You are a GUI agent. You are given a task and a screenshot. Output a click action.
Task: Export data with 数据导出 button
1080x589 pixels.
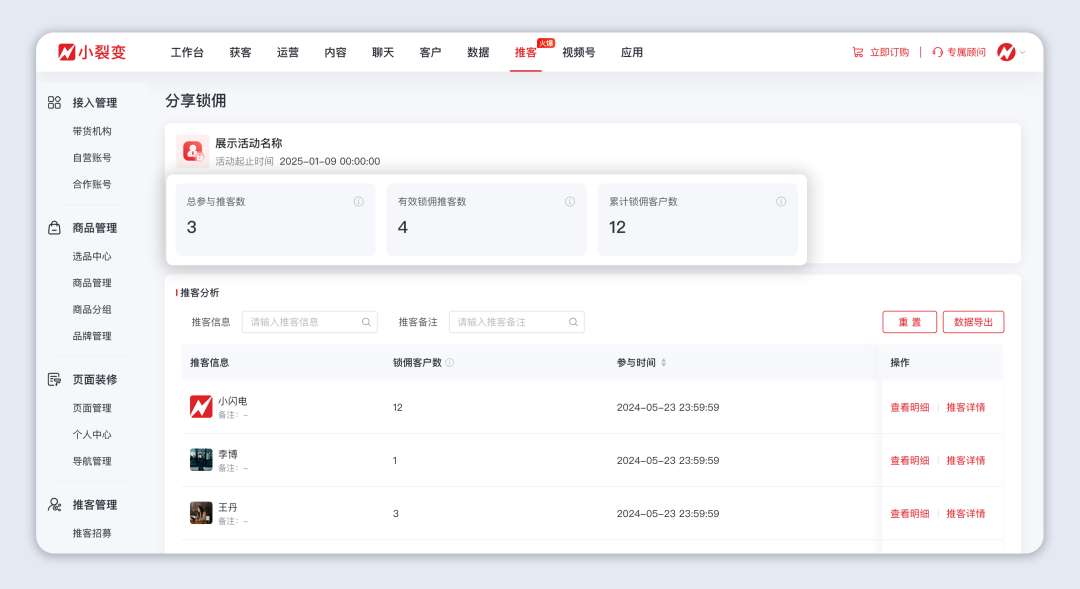click(973, 322)
